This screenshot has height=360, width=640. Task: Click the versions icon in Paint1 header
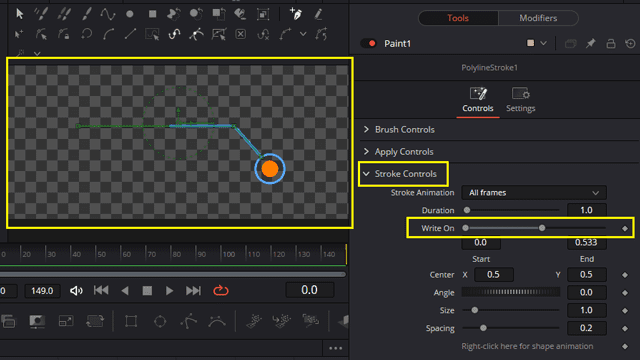[571, 43]
